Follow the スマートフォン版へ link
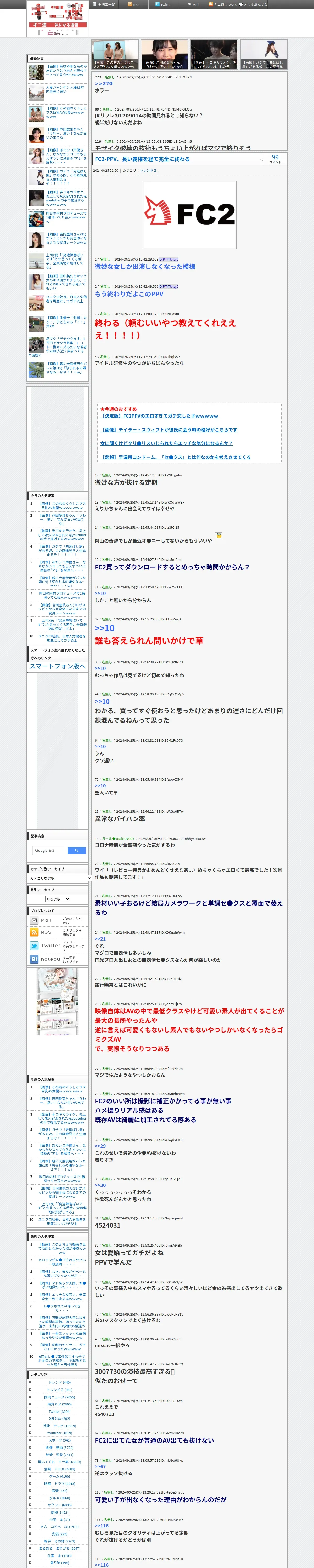The width and height of the screenshot is (314, 1568). click(x=58, y=666)
